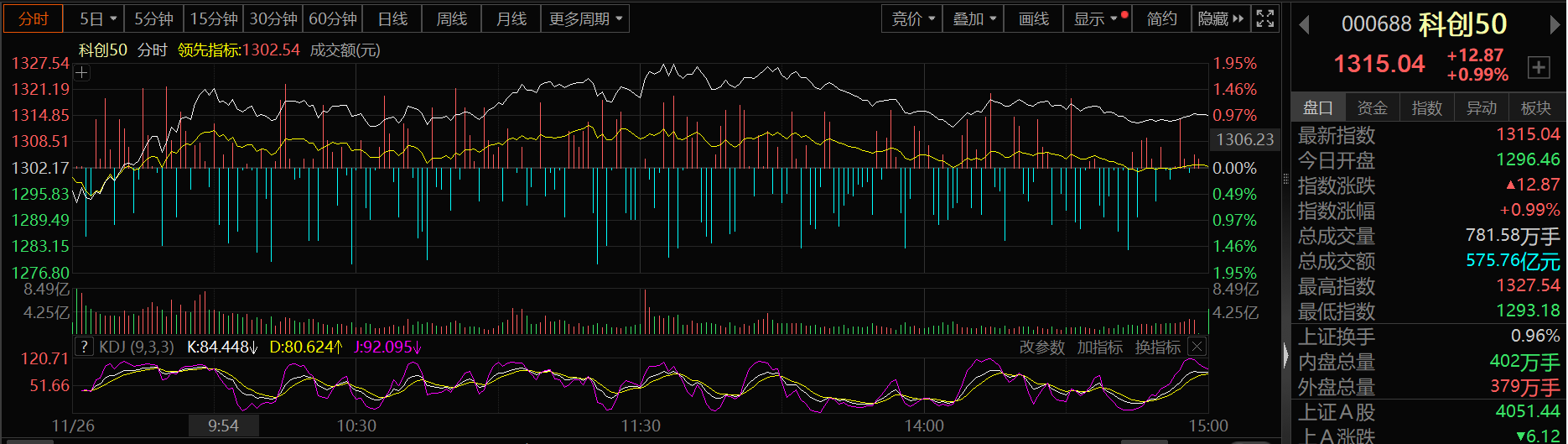Switch to the 资金 tab
The height and width of the screenshot is (444, 1568).
pos(1372,107)
